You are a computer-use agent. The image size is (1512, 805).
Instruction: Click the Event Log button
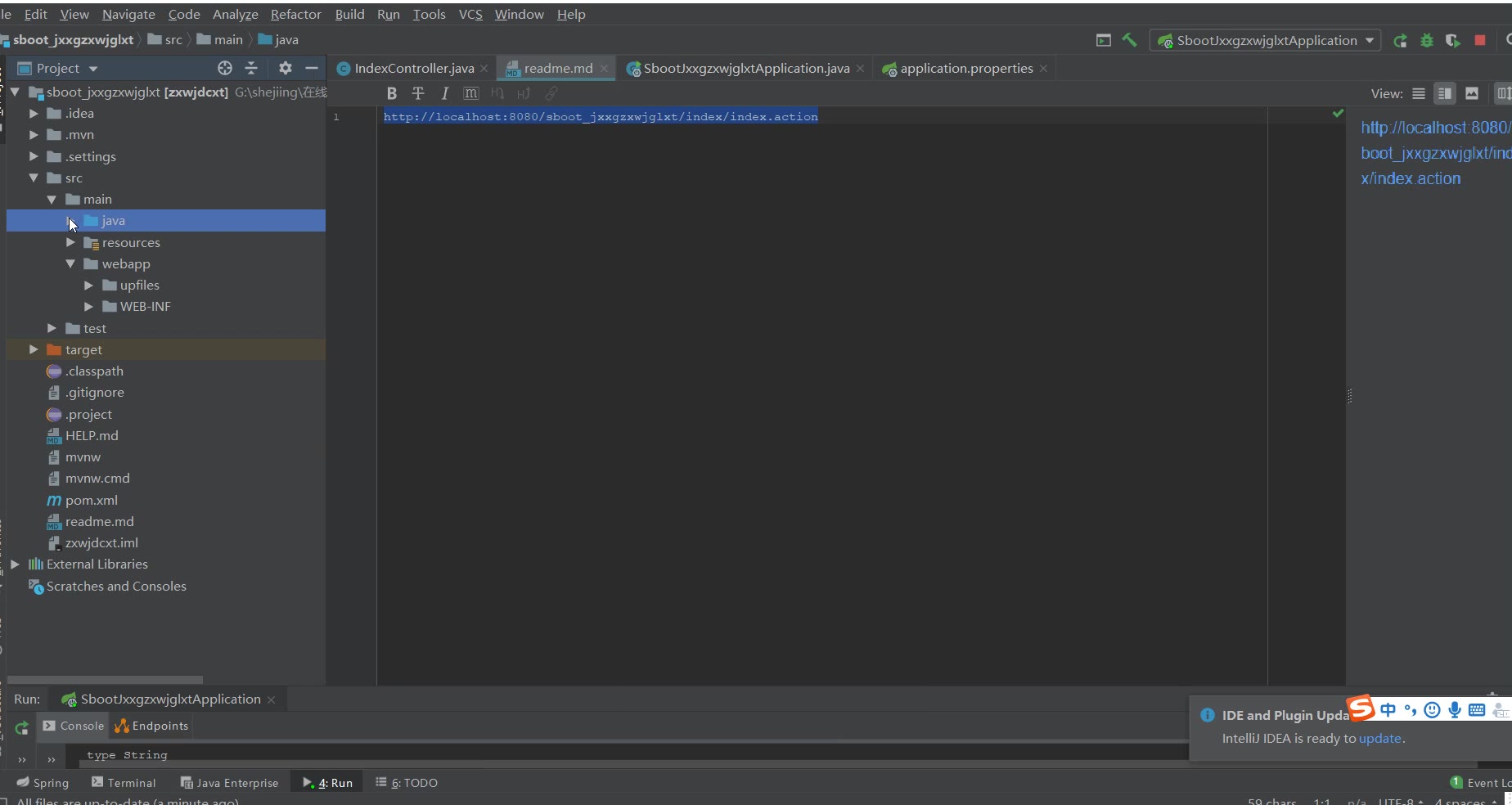coord(1481,782)
